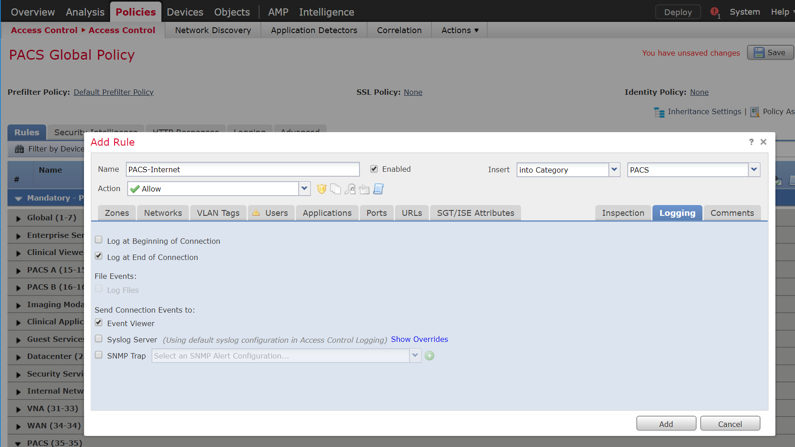Click the Show Overrides link
Screen dimensions: 795x447
coord(419,339)
